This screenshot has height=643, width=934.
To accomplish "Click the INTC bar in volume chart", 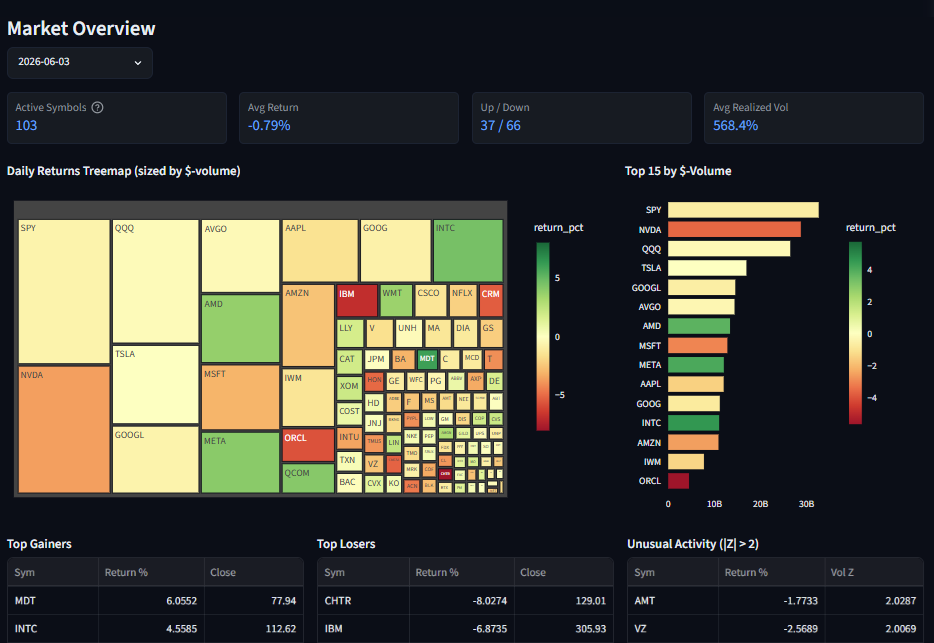I will click(x=693, y=423).
